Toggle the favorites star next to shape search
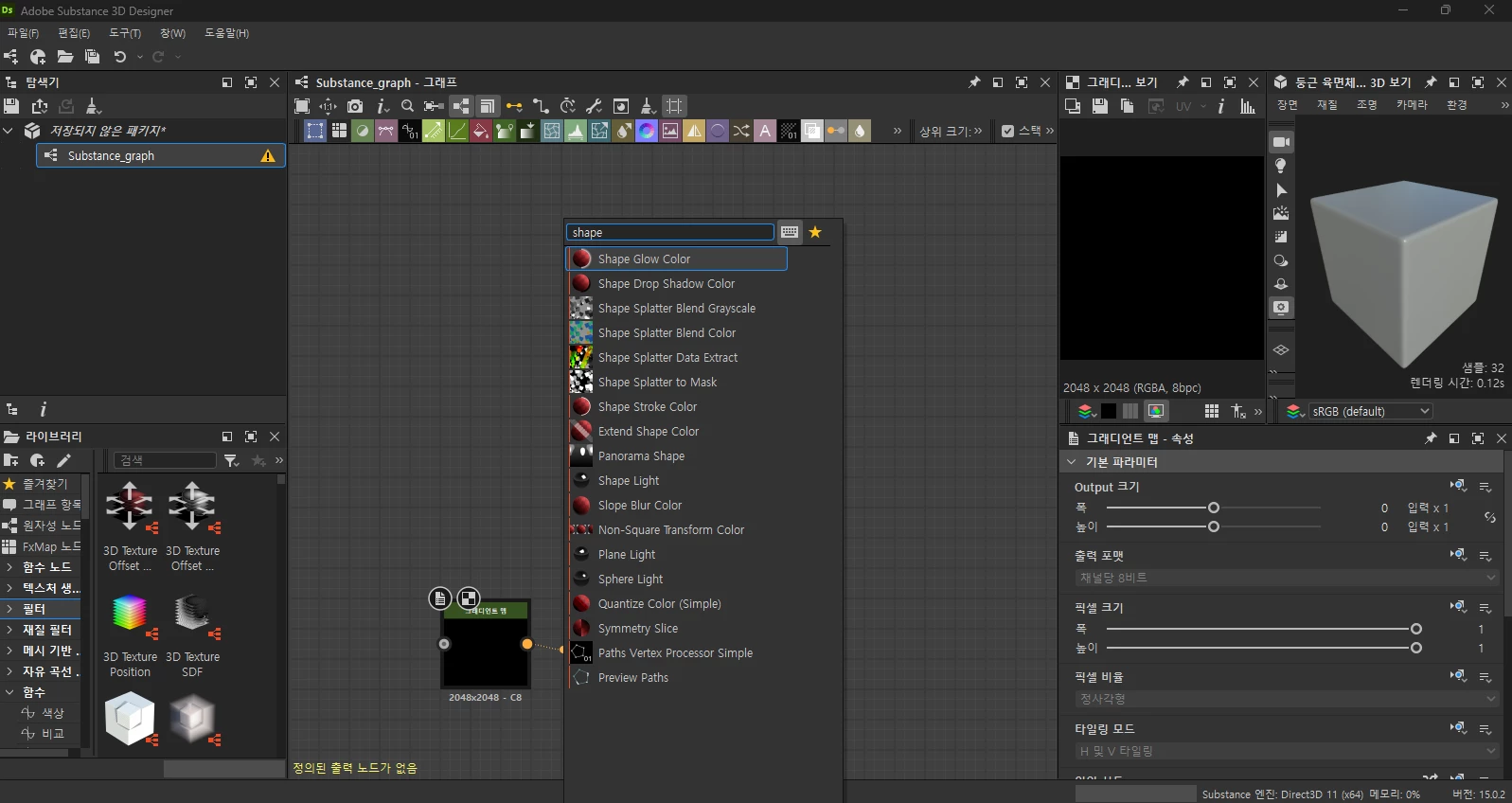 click(x=815, y=232)
